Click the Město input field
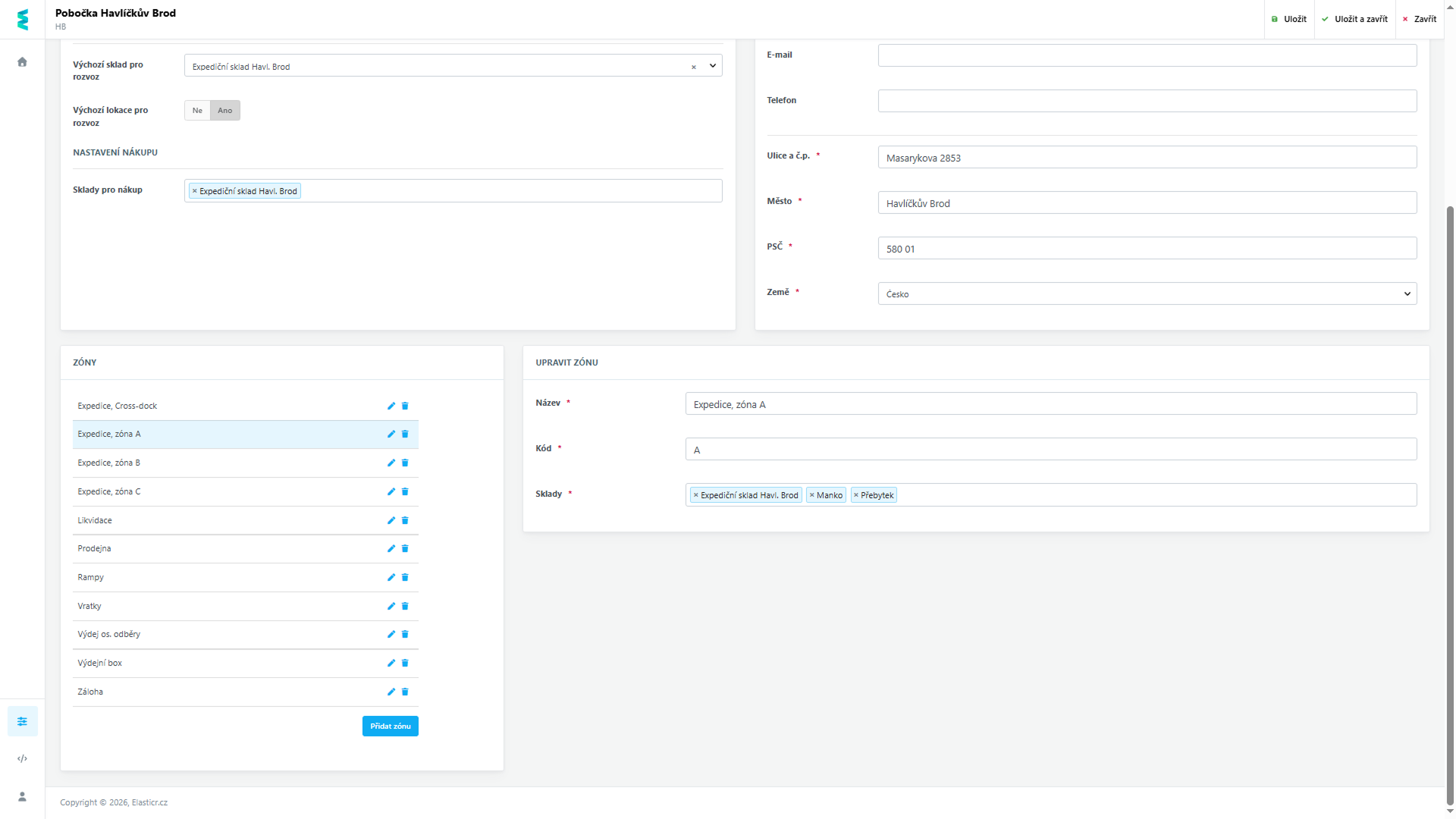This screenshot has height=819, width=1456. (1147, 202)
